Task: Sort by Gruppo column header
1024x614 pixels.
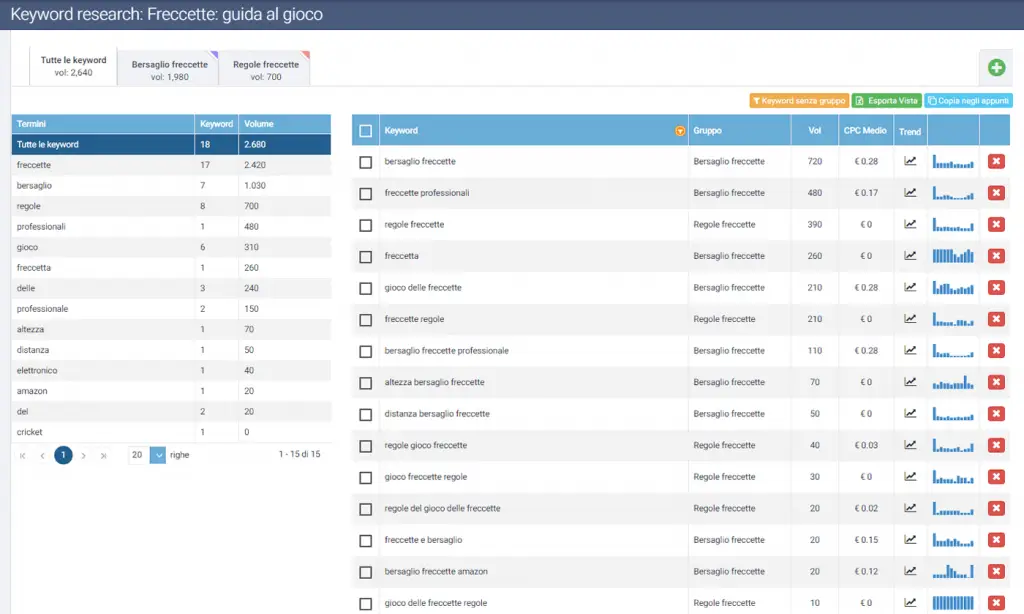Action: click(x=739, y=131)
